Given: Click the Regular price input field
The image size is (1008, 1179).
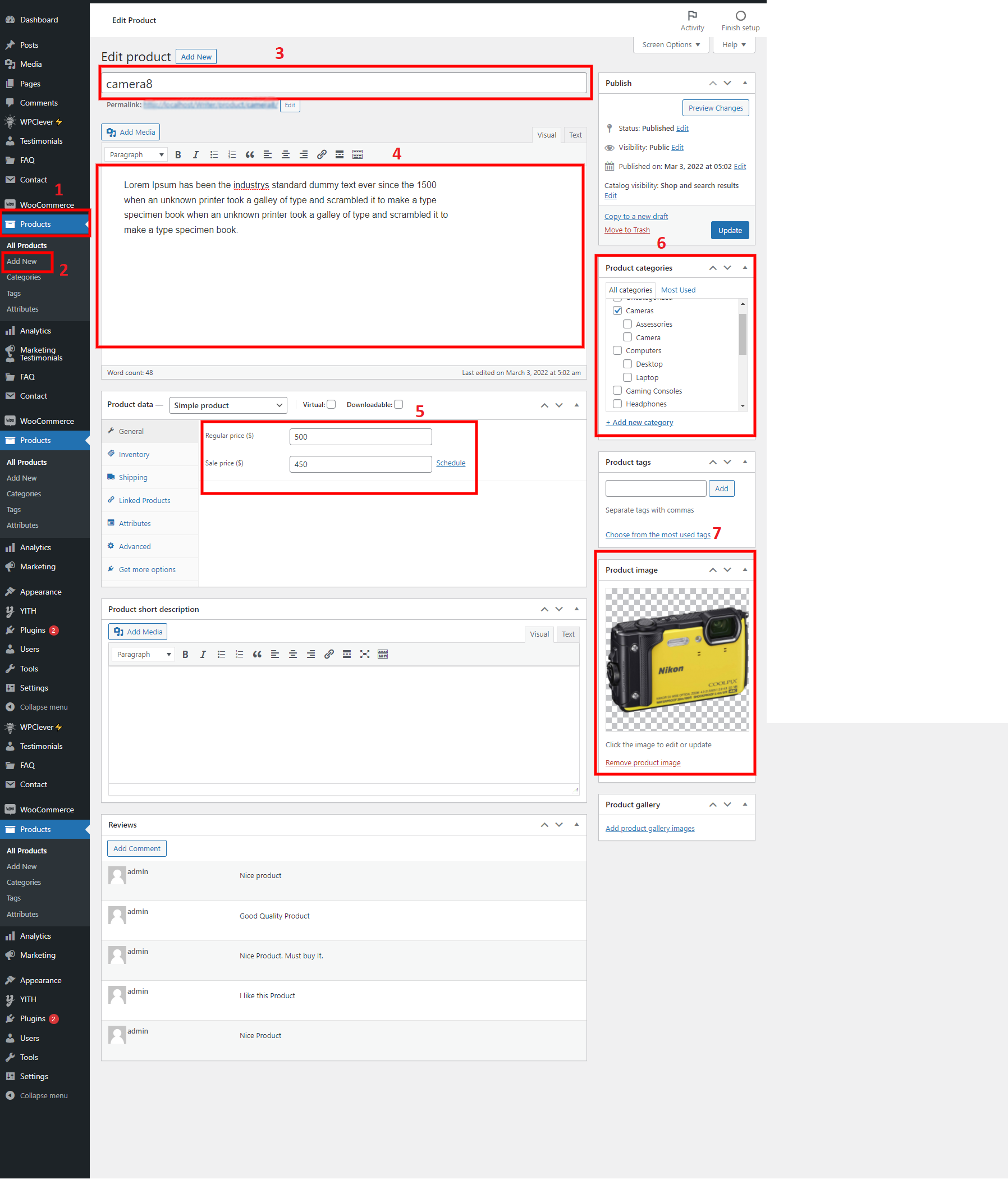Looking at the screenshot, I should [x=361, y=437].
